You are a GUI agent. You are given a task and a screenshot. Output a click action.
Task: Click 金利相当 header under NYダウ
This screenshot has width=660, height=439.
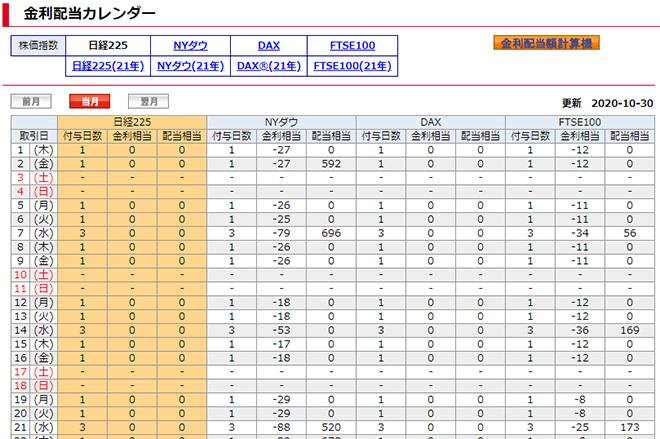(x=281, y=136)
